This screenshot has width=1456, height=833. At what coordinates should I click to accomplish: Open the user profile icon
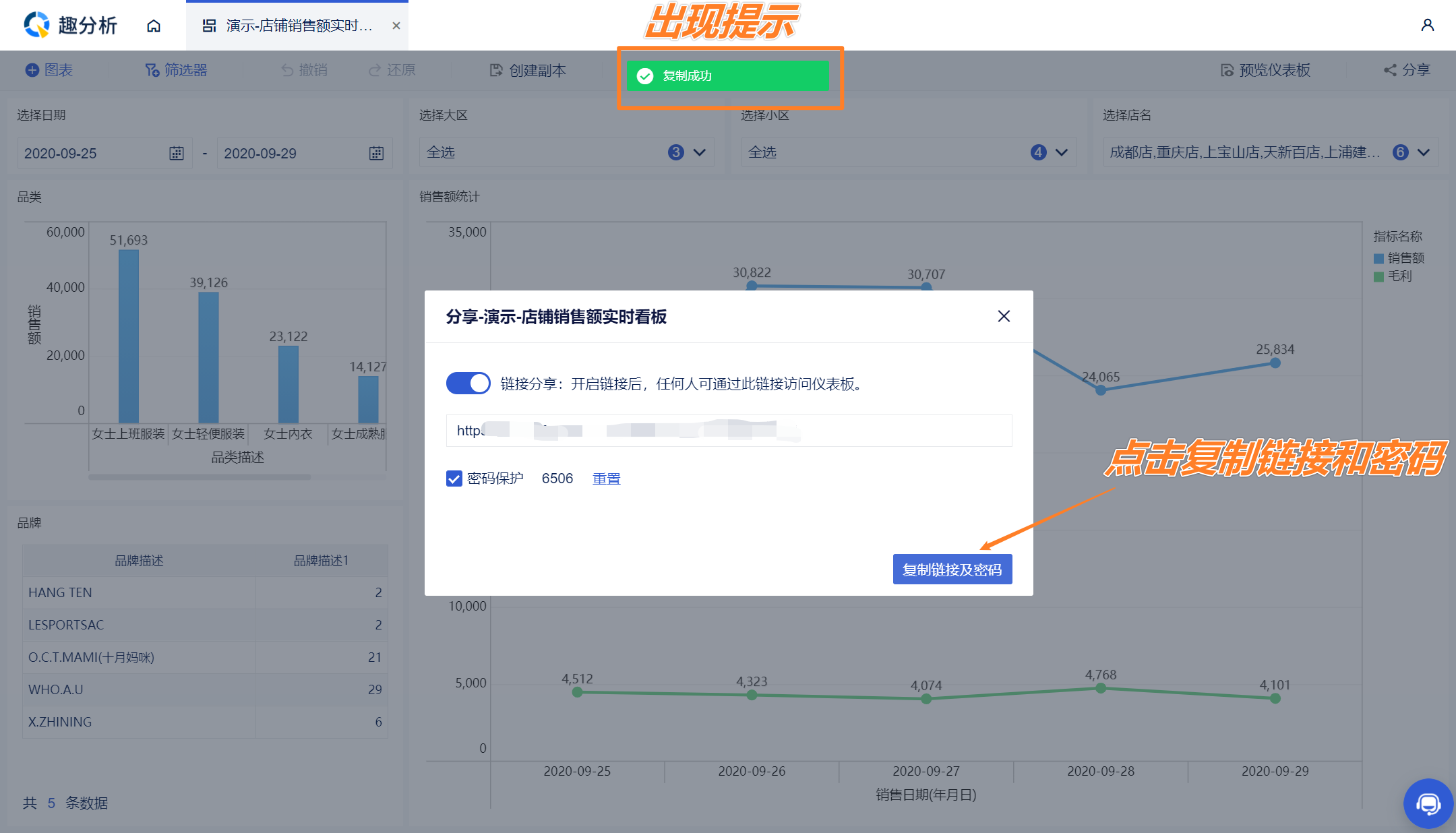click(1427, 26)
